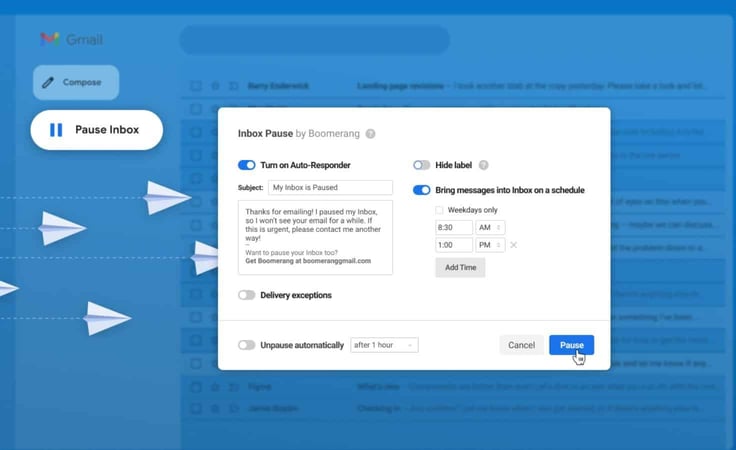Open the after 1 hour dropdown

[x=384, y=345]
